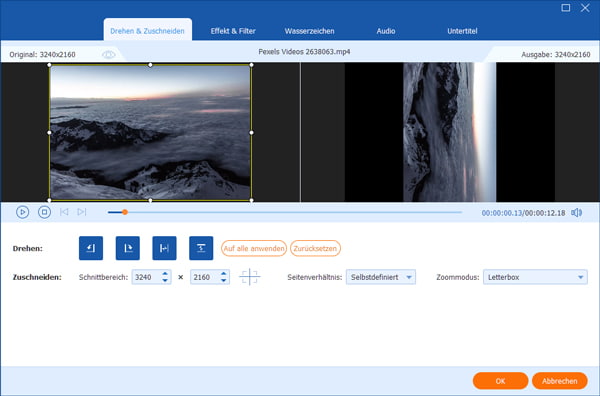
Task: Click the rotated output preview image
Action: [x=450, y=132]
